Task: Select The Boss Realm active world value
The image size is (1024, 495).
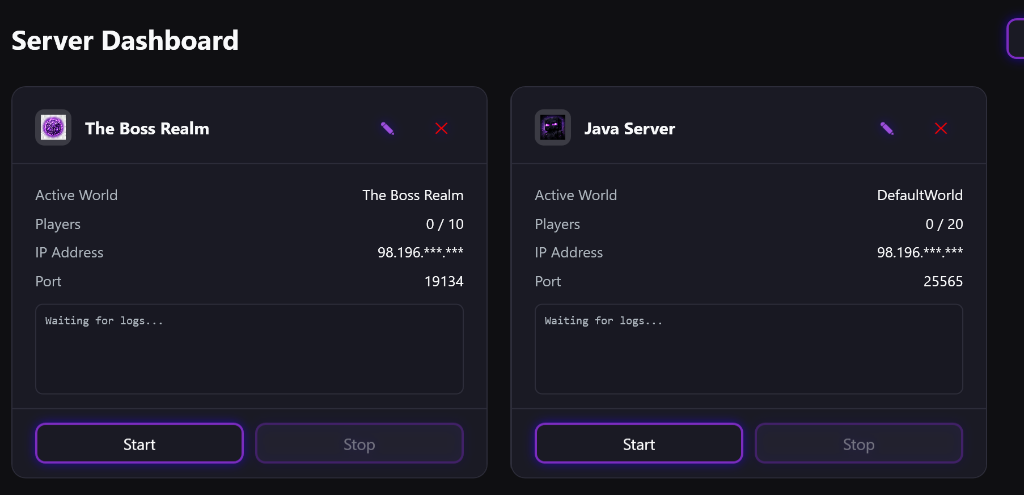Action: click(413, 195)
